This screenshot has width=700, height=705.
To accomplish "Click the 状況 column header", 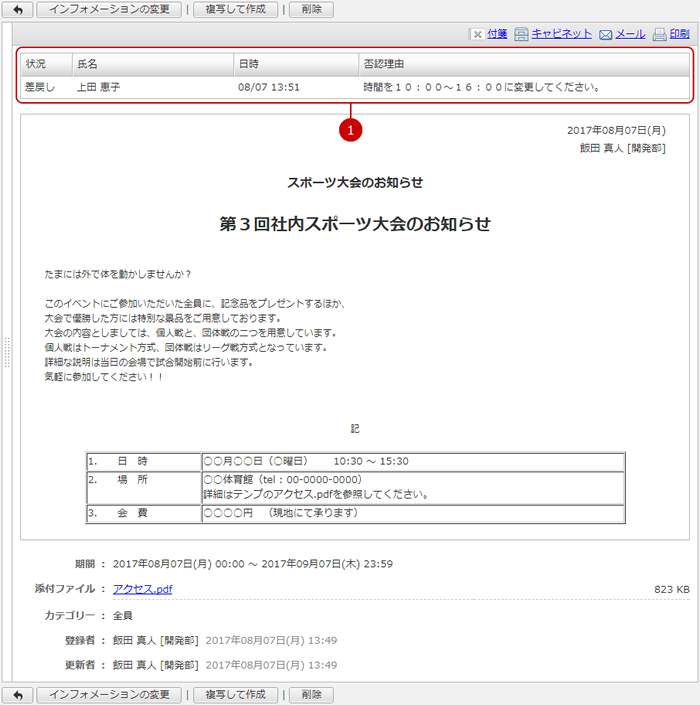I will 36,64.
